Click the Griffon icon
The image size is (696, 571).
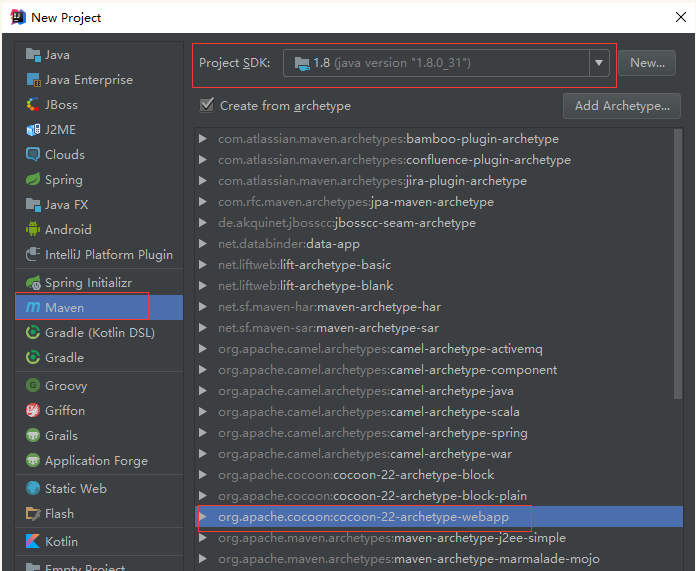33,410
